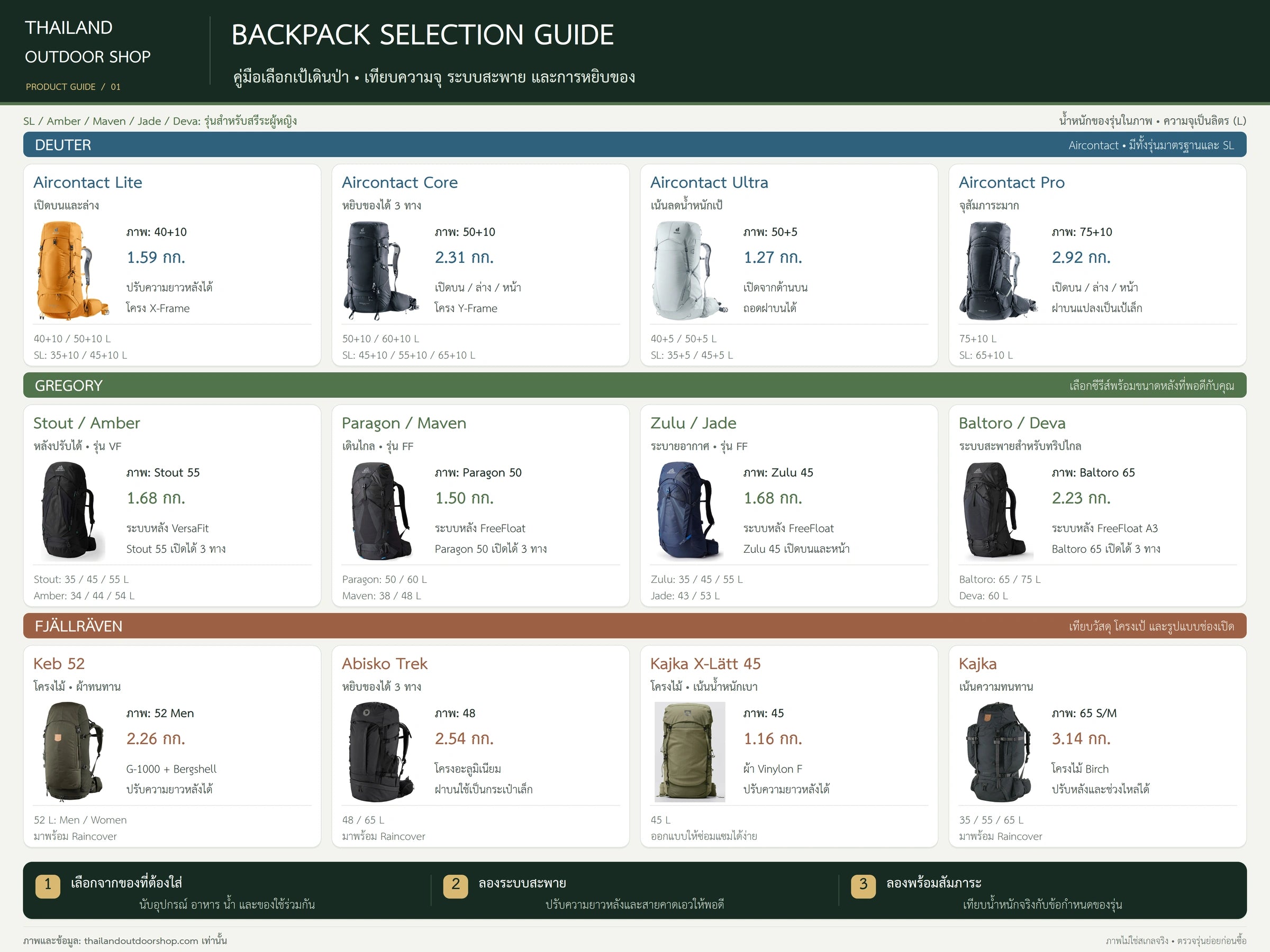Screen dimensions: 1270x952
Task: Click the '1.50 กก.' Paragon weight
Action: pos(464,498)
